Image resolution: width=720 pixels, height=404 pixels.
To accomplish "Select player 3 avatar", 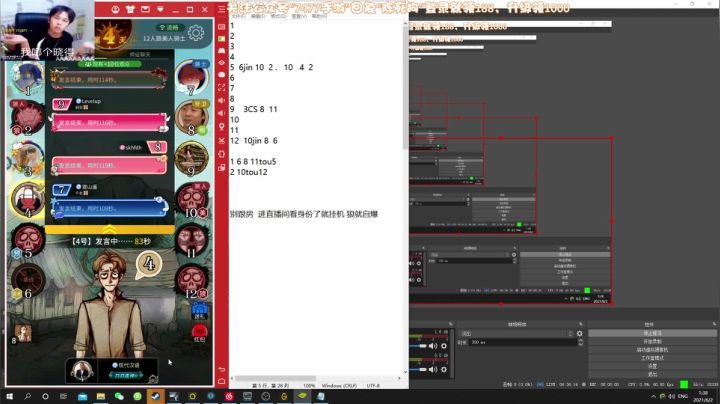I will tap(28, 159).
